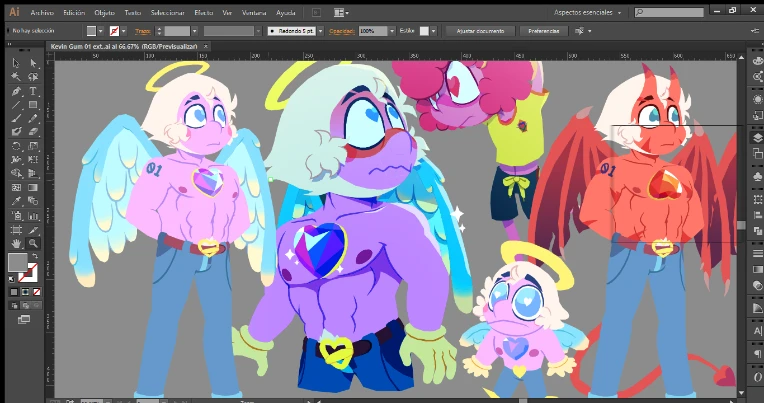Image resolution: width=764 pixels, height=403 pixels.
Task: Select the Gradient tool
Action: (33, 187)
